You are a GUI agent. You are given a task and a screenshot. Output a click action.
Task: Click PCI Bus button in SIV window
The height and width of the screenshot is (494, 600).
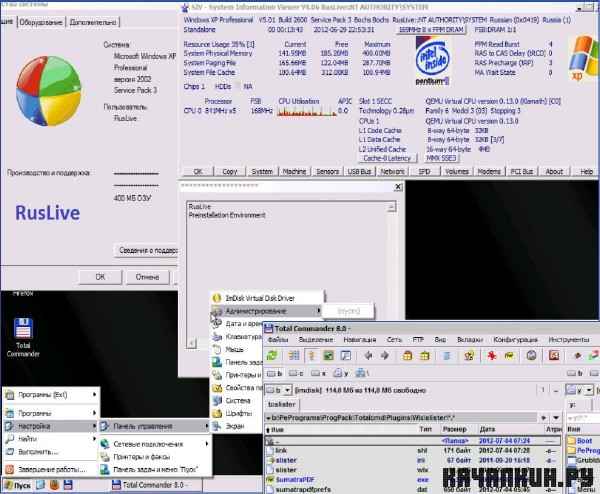pos(522,171)
